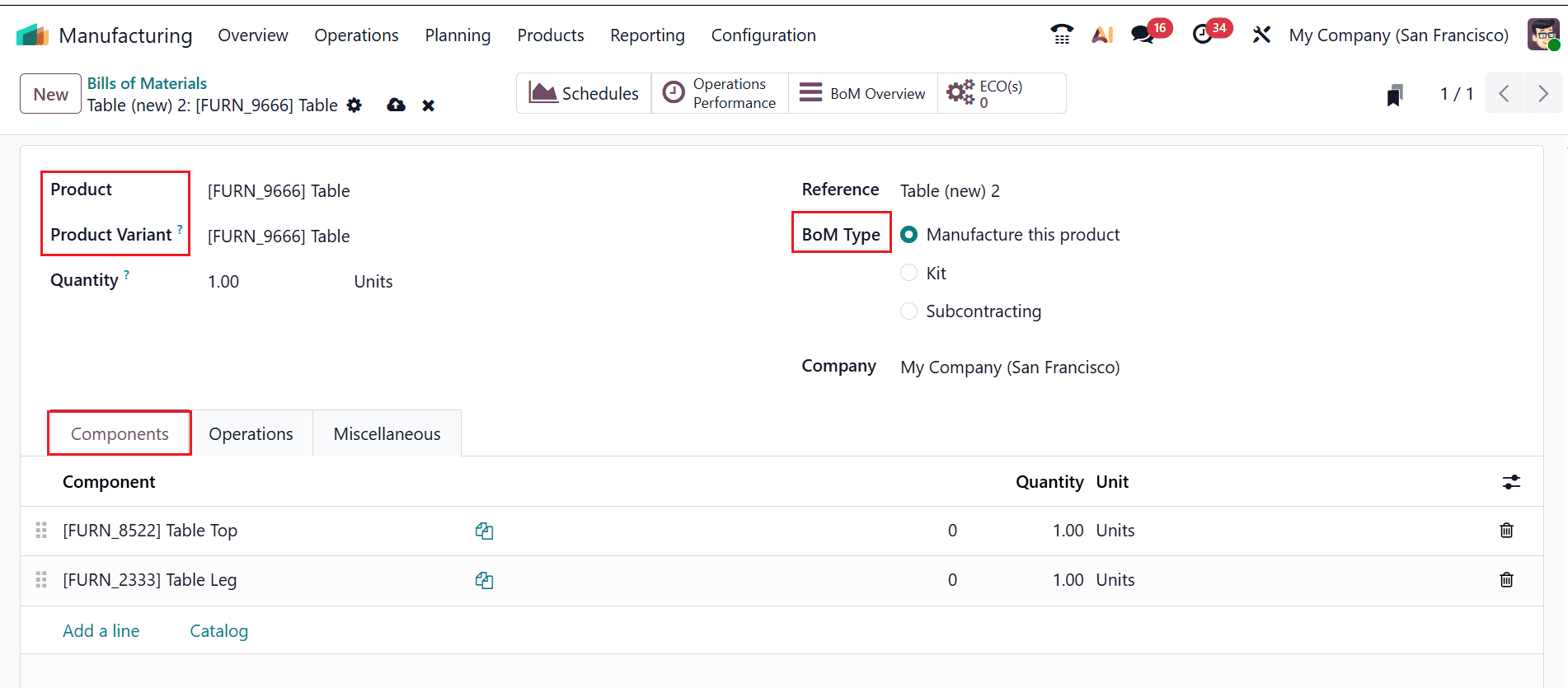
Task: Open the Planning menu
Action: 458,35
